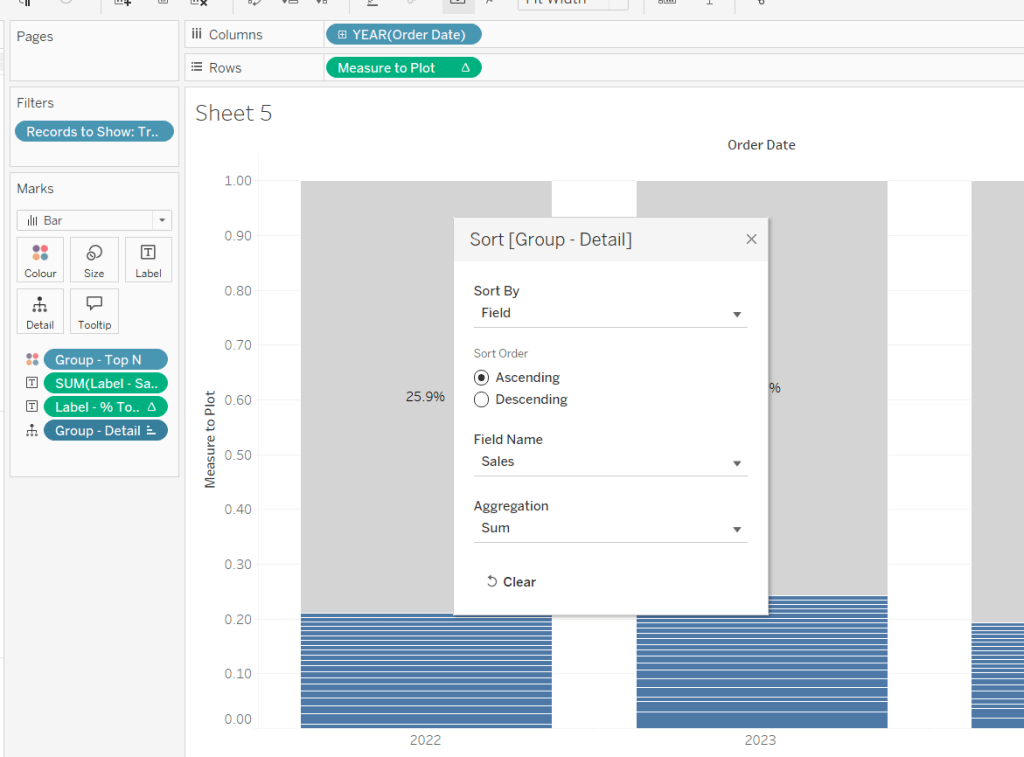Click the Clear sort button

[x=511, y=582]
